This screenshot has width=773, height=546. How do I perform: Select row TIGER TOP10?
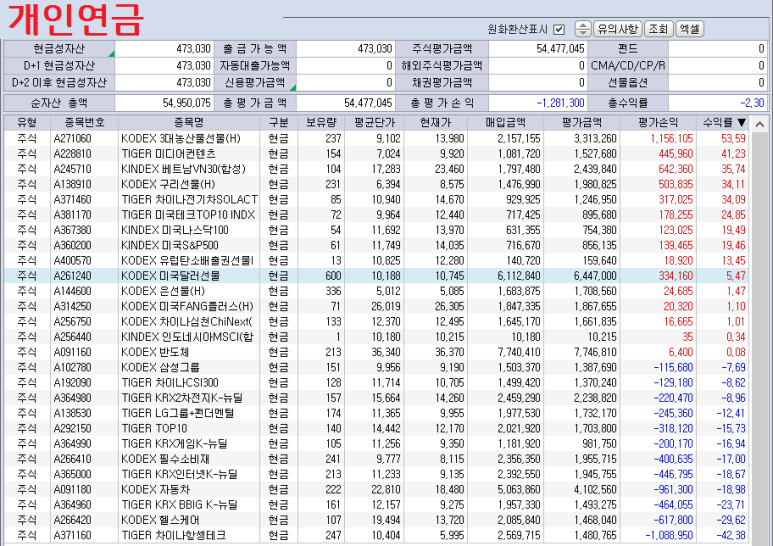coord(377,429)
